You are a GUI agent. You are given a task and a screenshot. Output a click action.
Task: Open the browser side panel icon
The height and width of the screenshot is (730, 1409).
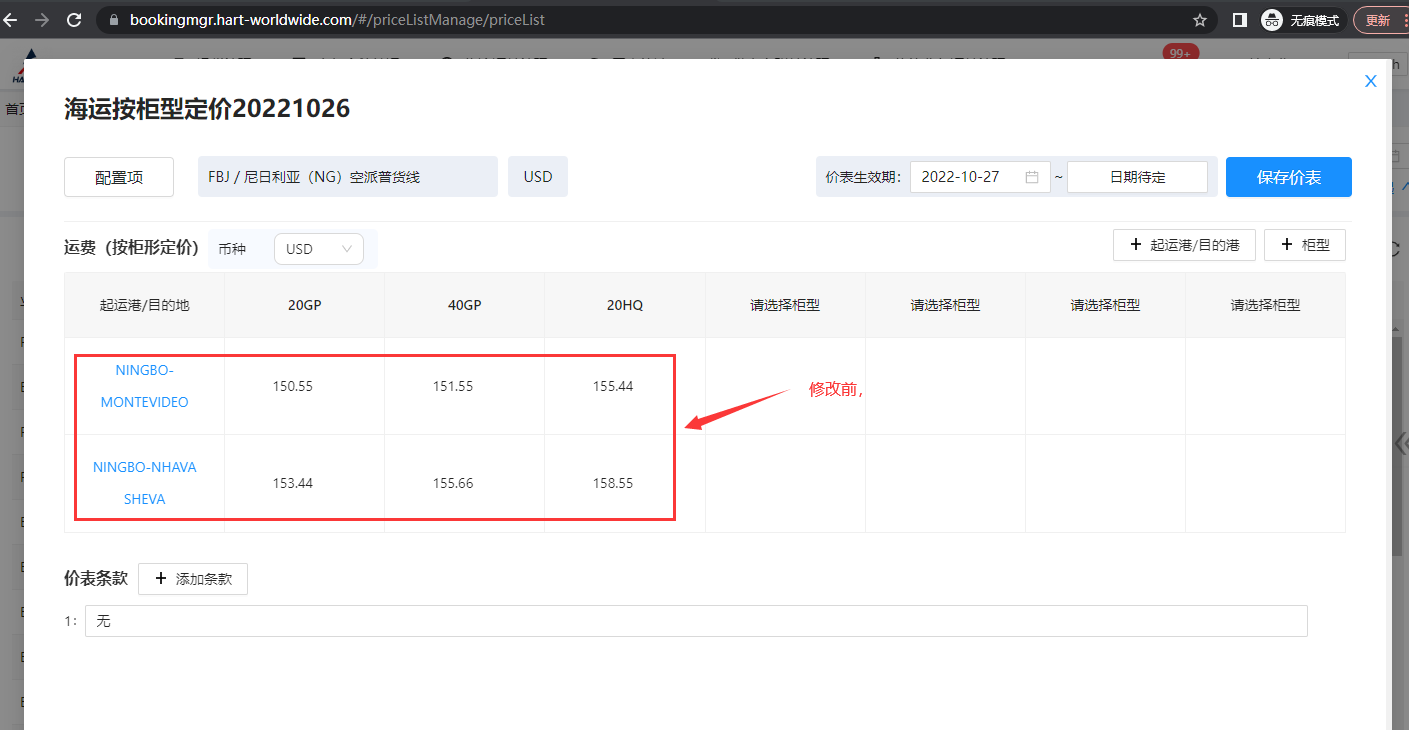pos(1239,20)
